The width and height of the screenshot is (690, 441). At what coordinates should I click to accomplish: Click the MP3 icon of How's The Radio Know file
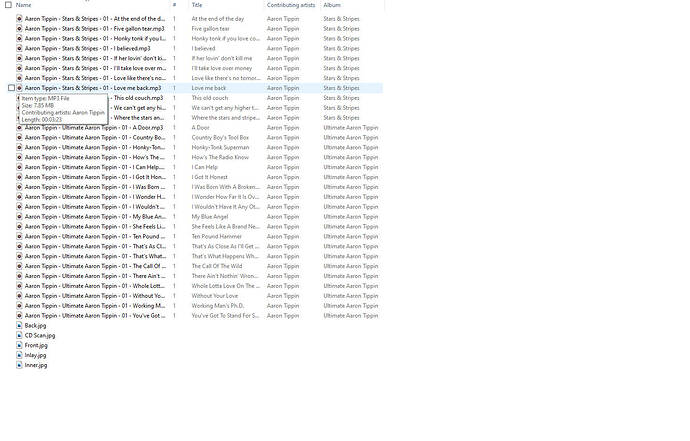click(x=19, y=157)
